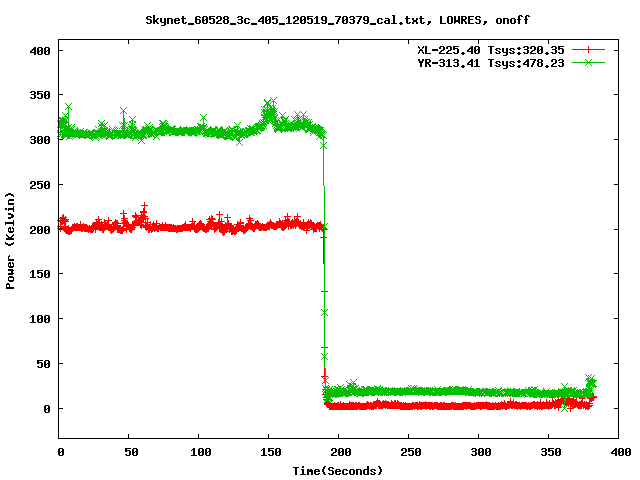Screen dimensions: 640x480
Task: Click x-axis tick label 150
Action: pos(271,452)
